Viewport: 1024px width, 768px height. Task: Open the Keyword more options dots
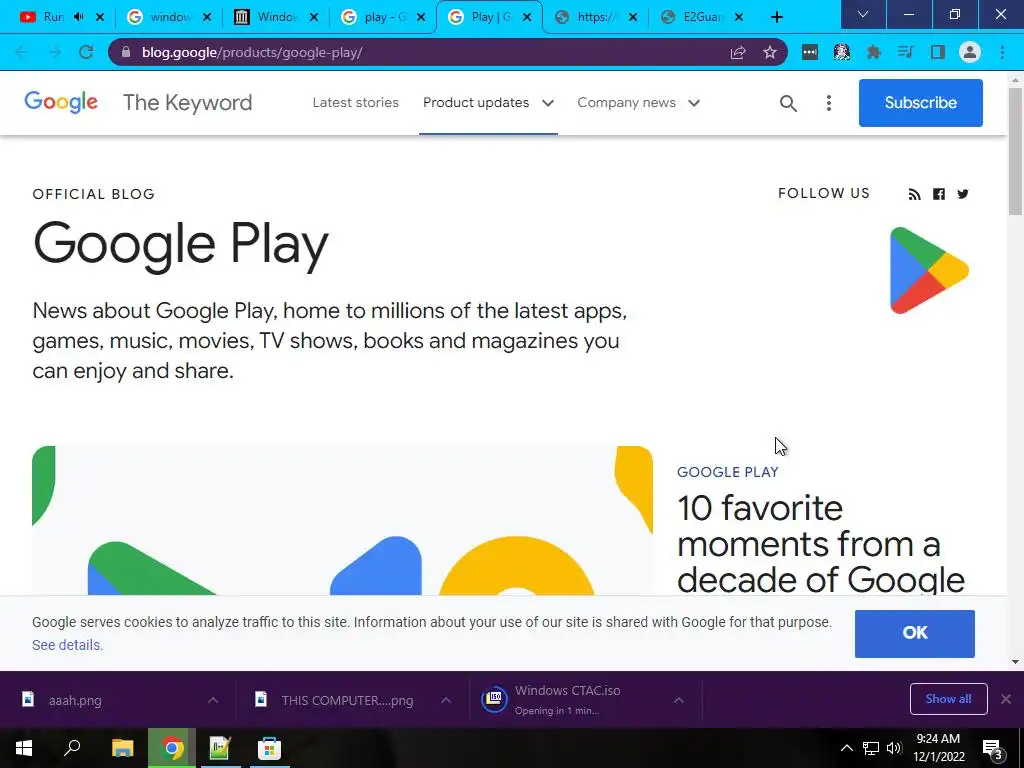pyautogui.click(x=829, y=103)
